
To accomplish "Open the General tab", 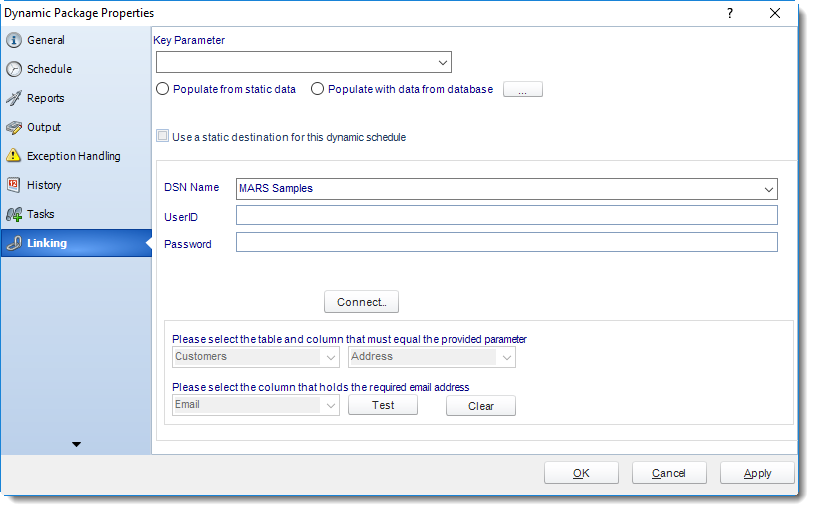I will coord(76,40).
